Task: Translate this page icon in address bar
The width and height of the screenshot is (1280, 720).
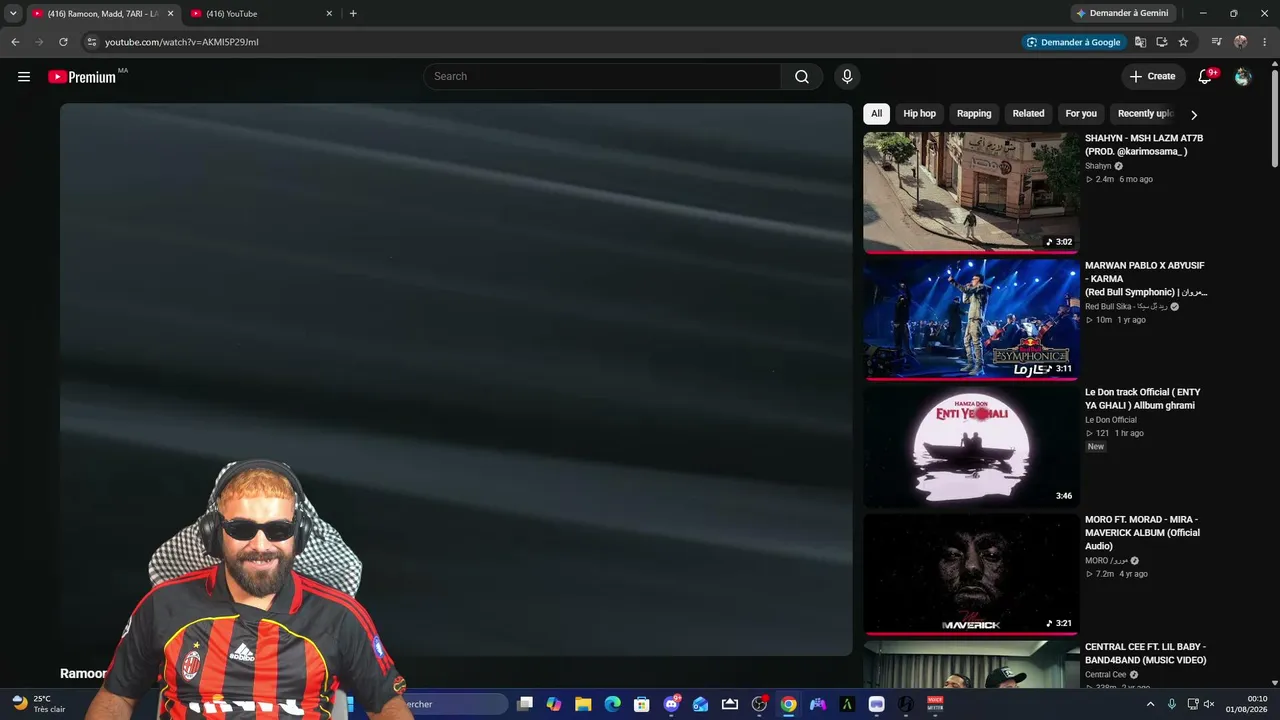Action: tap(1140, 42)
